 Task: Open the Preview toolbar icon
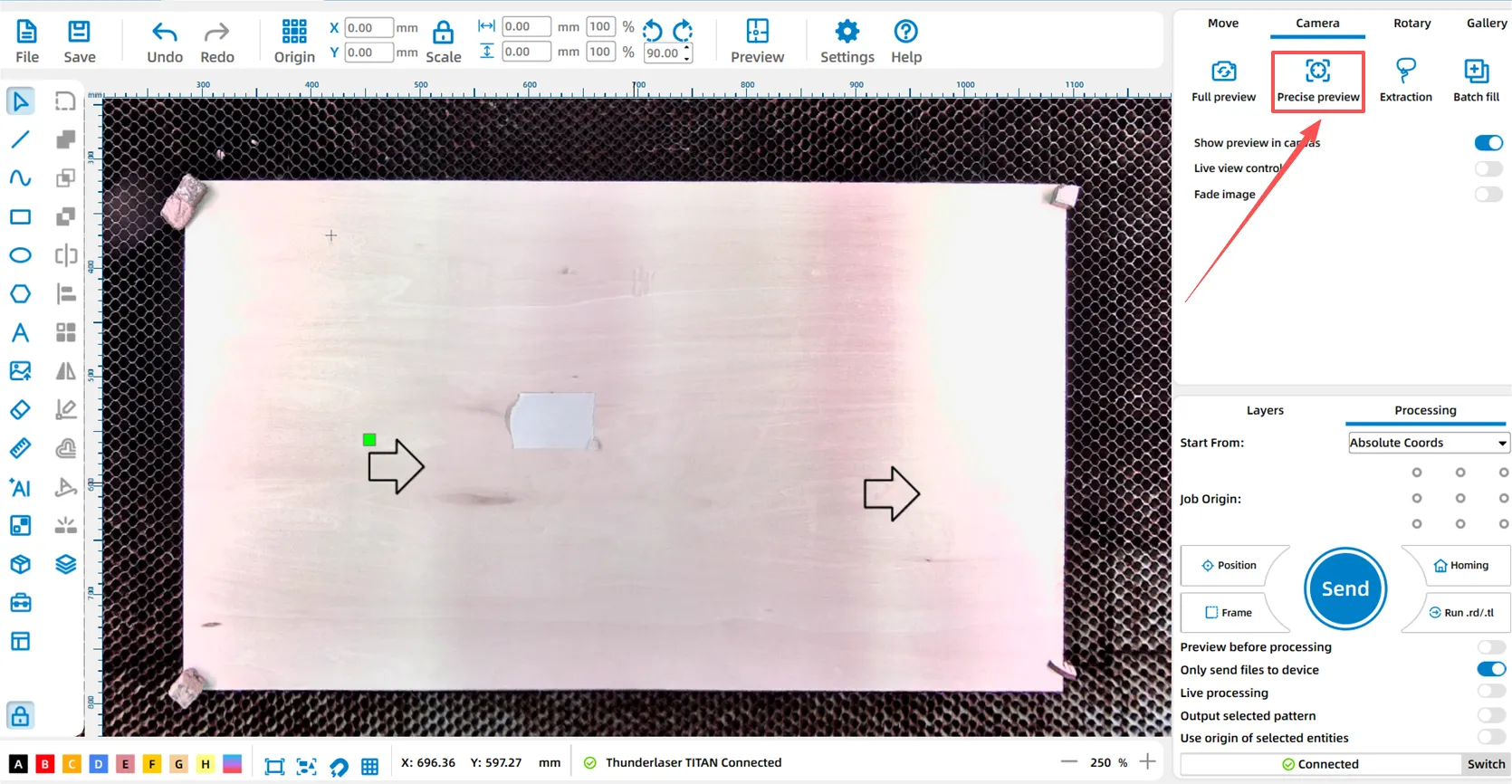(757, 33)
